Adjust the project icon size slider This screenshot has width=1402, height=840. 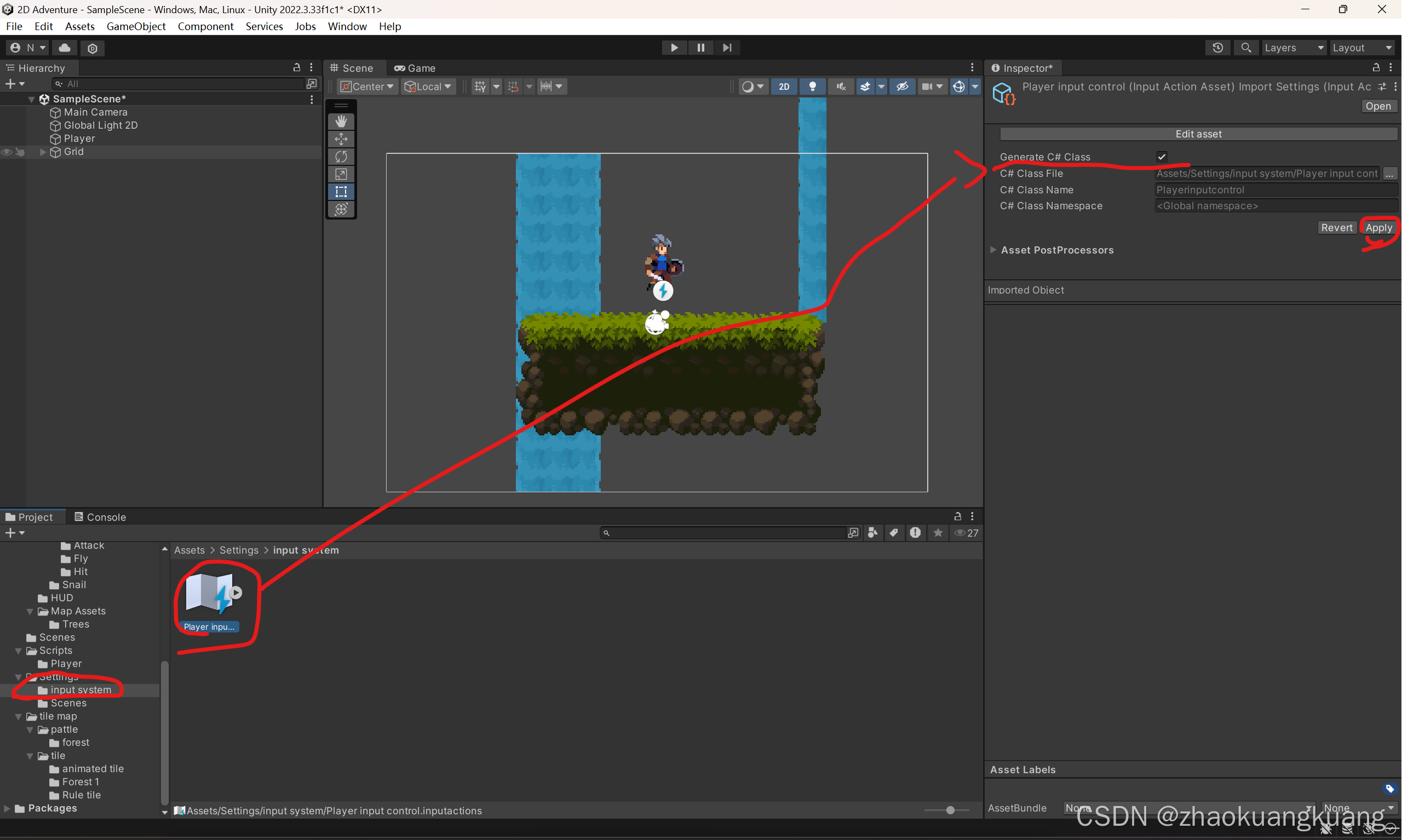950,810
